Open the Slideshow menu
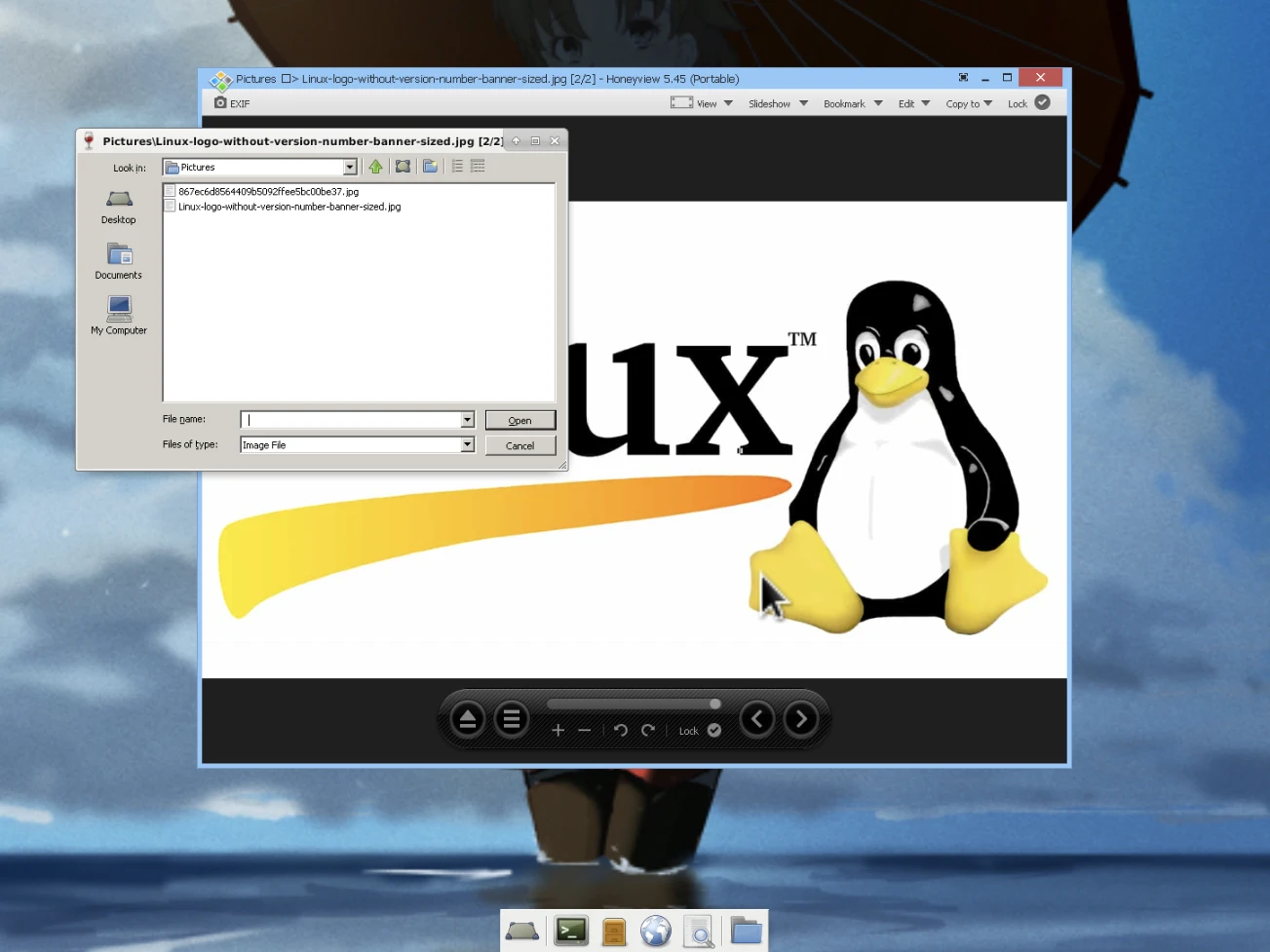 click(777, 104)
